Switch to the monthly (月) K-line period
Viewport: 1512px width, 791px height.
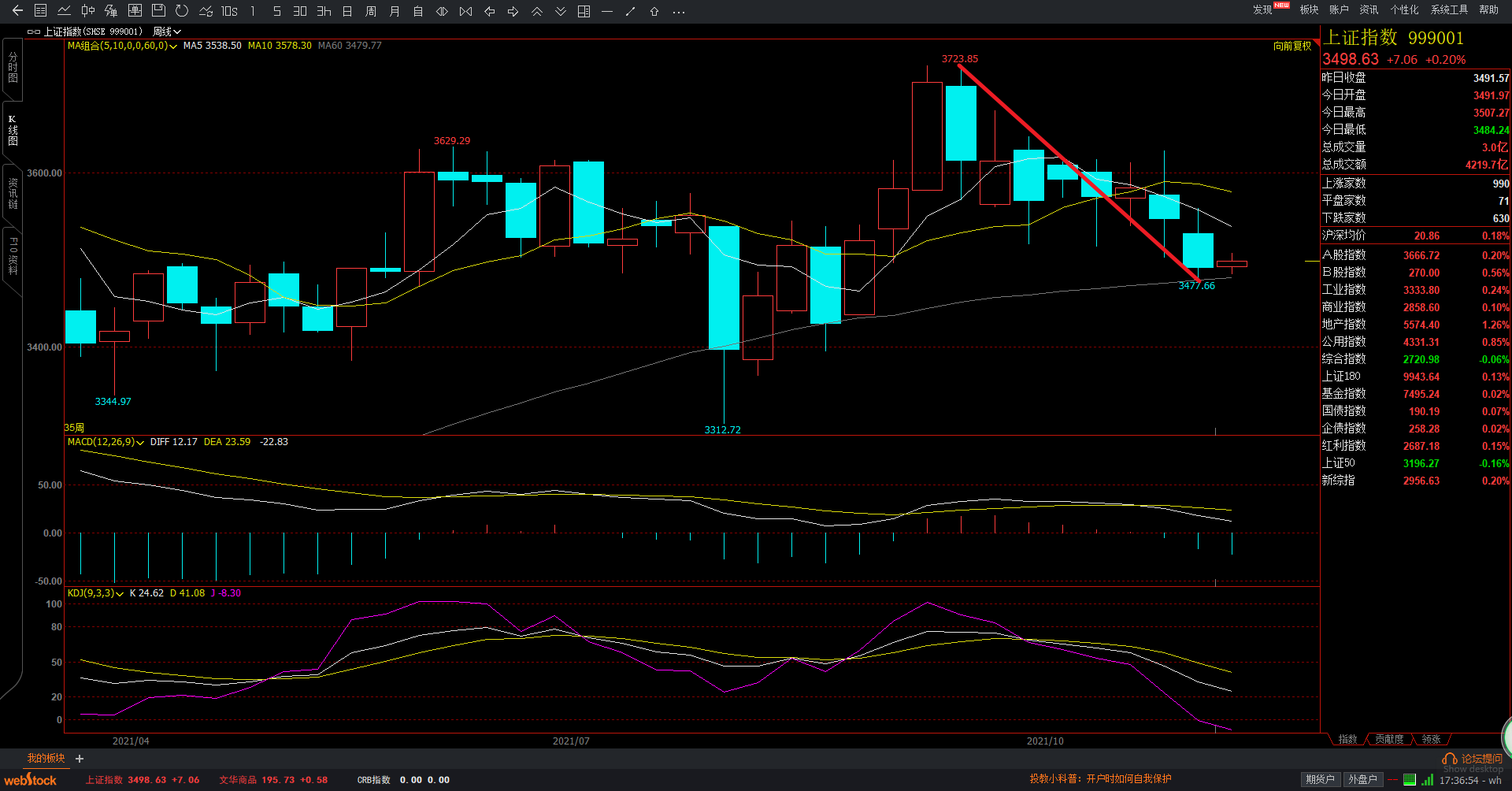[x=395, y=11]
